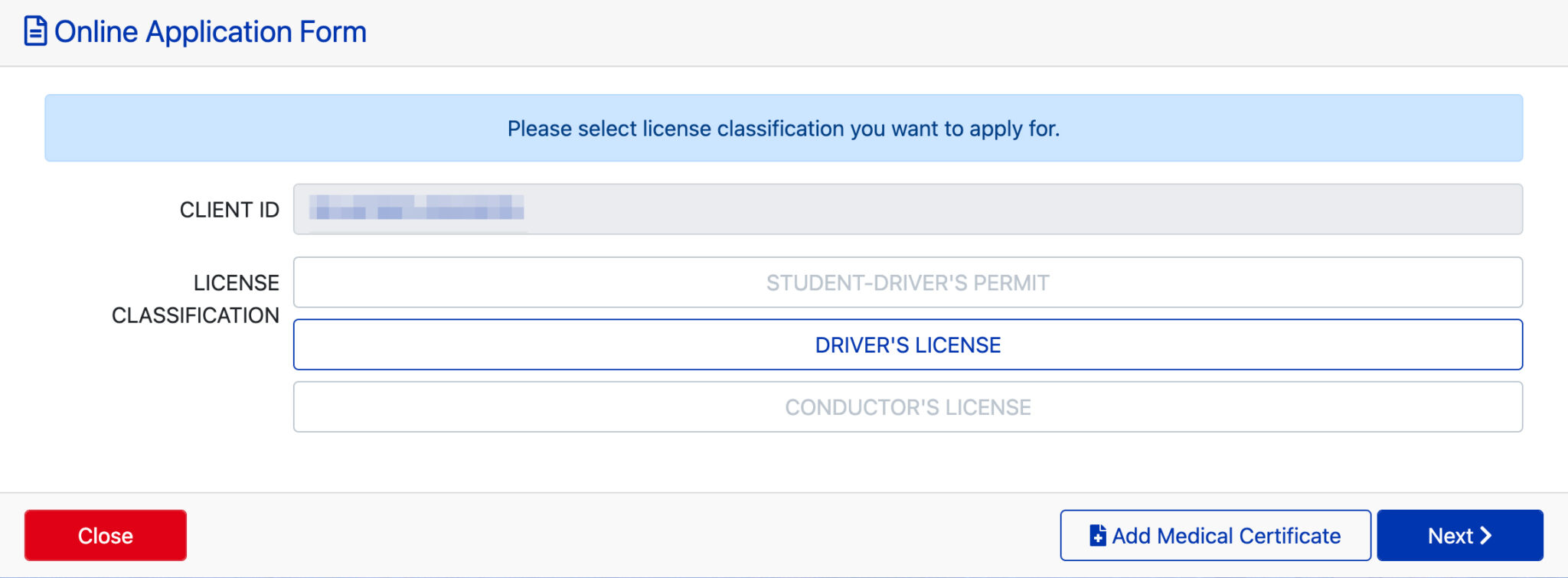Click the medical certificate file icon
Viewport: 1568px width, 578px height.
click(x=1097, y=535)
